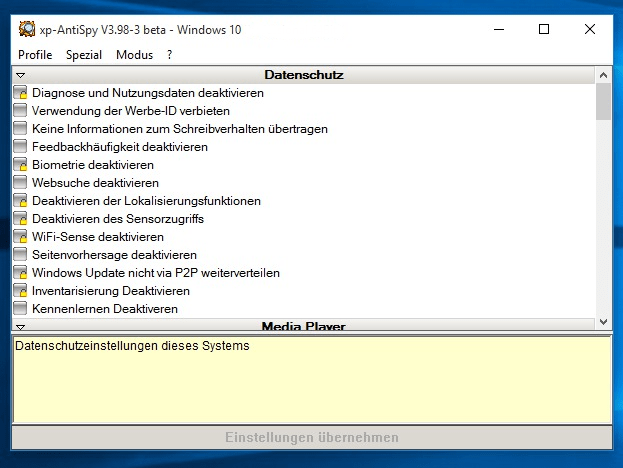Image resolution: width=623 pixels, height=468 pixels.
Task: Select 'Deaktivieren des Sensorzugriffs' text
Action: pyautogui.click(x=118, y=219)
